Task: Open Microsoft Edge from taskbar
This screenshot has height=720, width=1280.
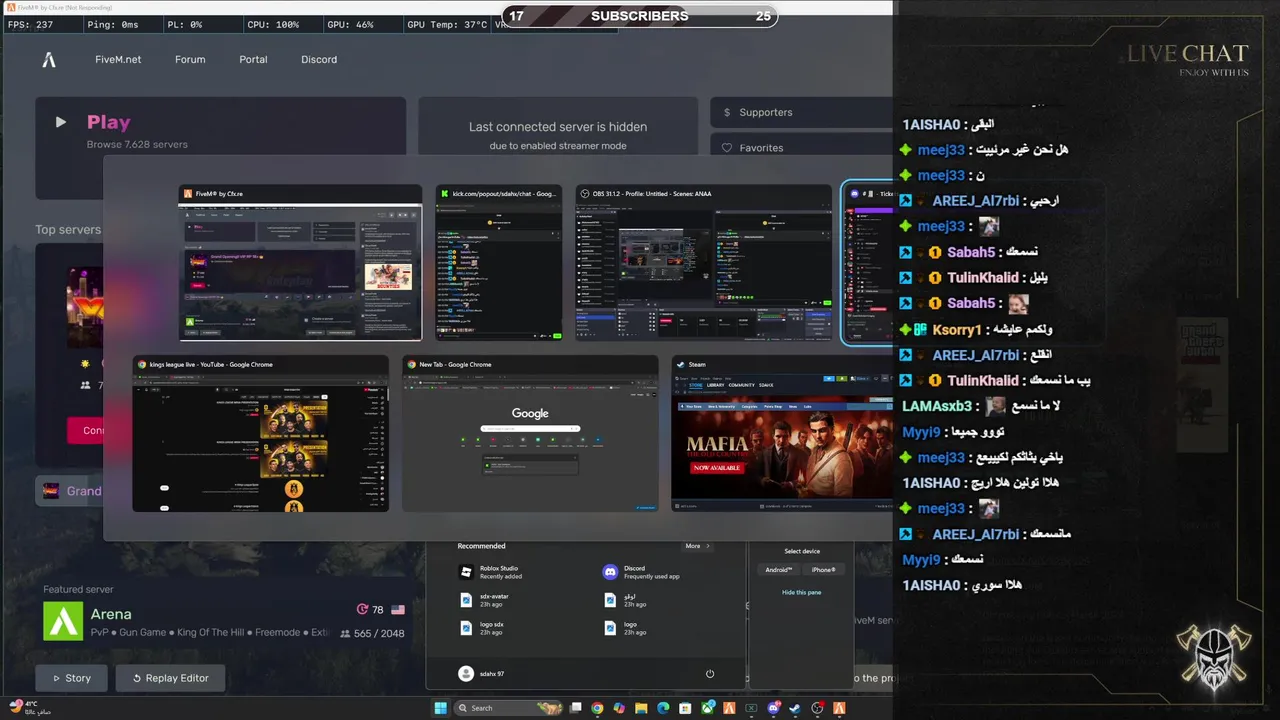Action: coord(663,708)
